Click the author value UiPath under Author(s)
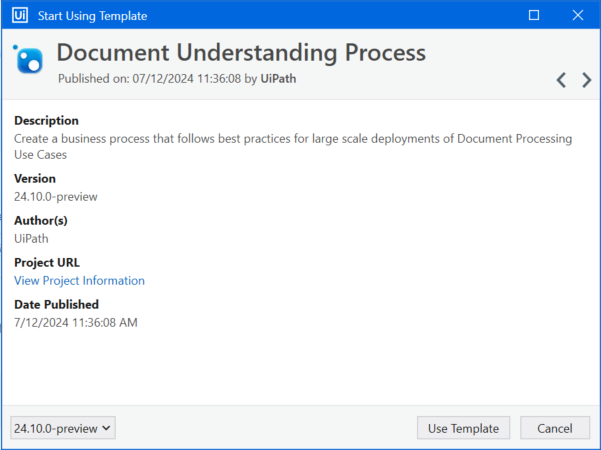This screenshot has height=450, width=601. pyautogui.click(x=31, y=239)
